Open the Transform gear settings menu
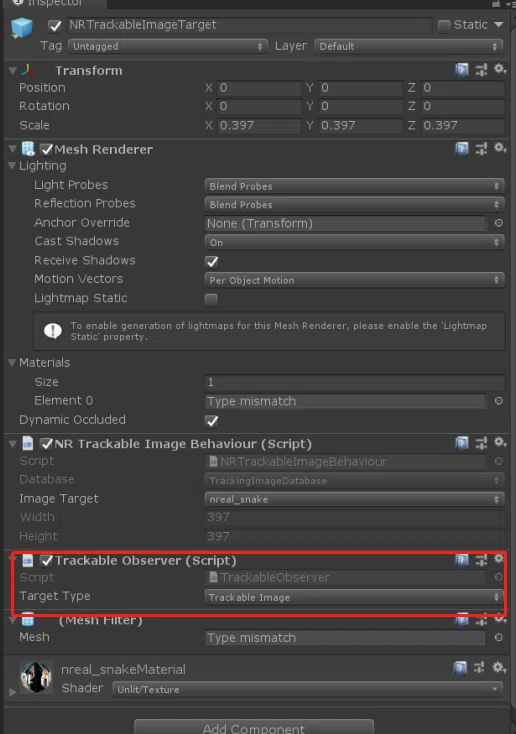This screenshot has height=734, width=516. tap(500, 69)
